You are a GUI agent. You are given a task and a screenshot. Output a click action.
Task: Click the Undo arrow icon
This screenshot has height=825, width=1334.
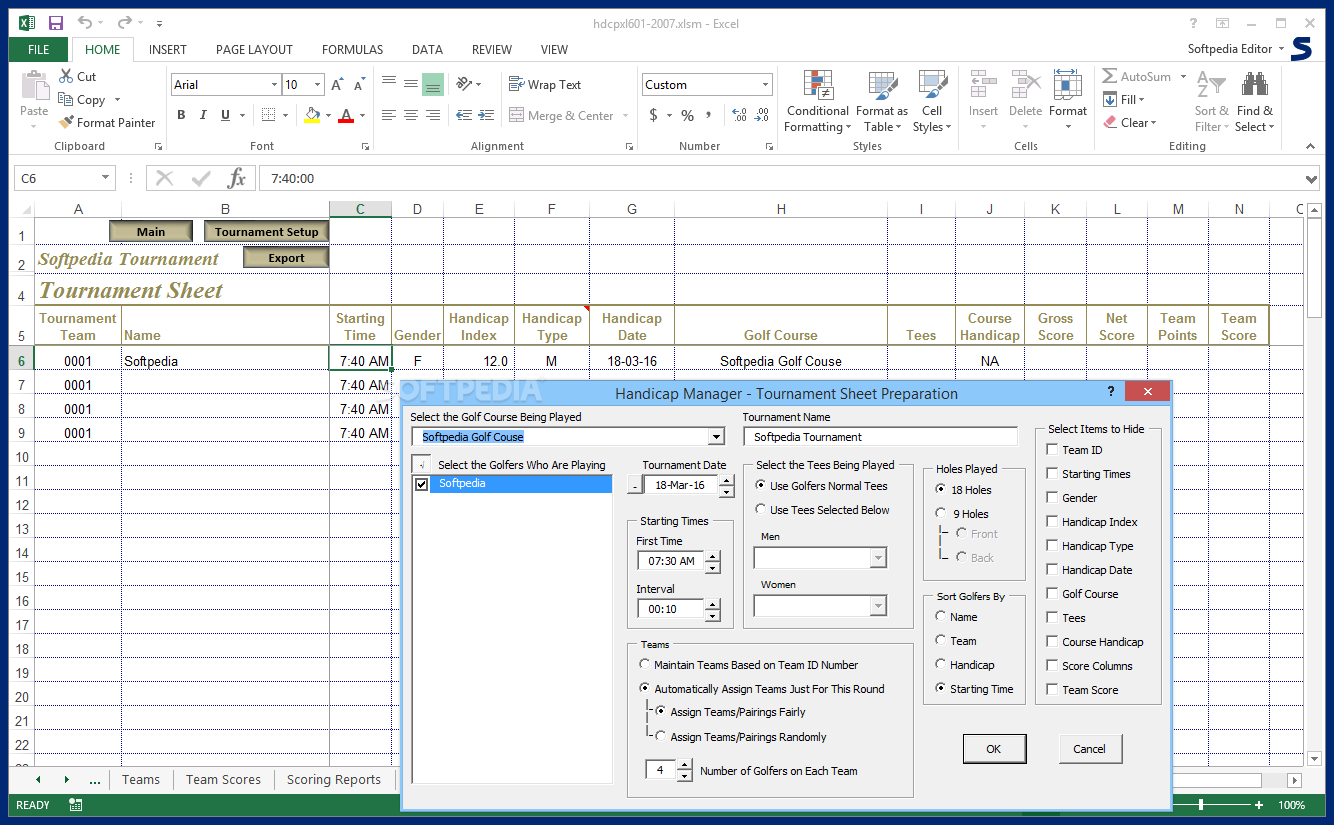point(85,22)
